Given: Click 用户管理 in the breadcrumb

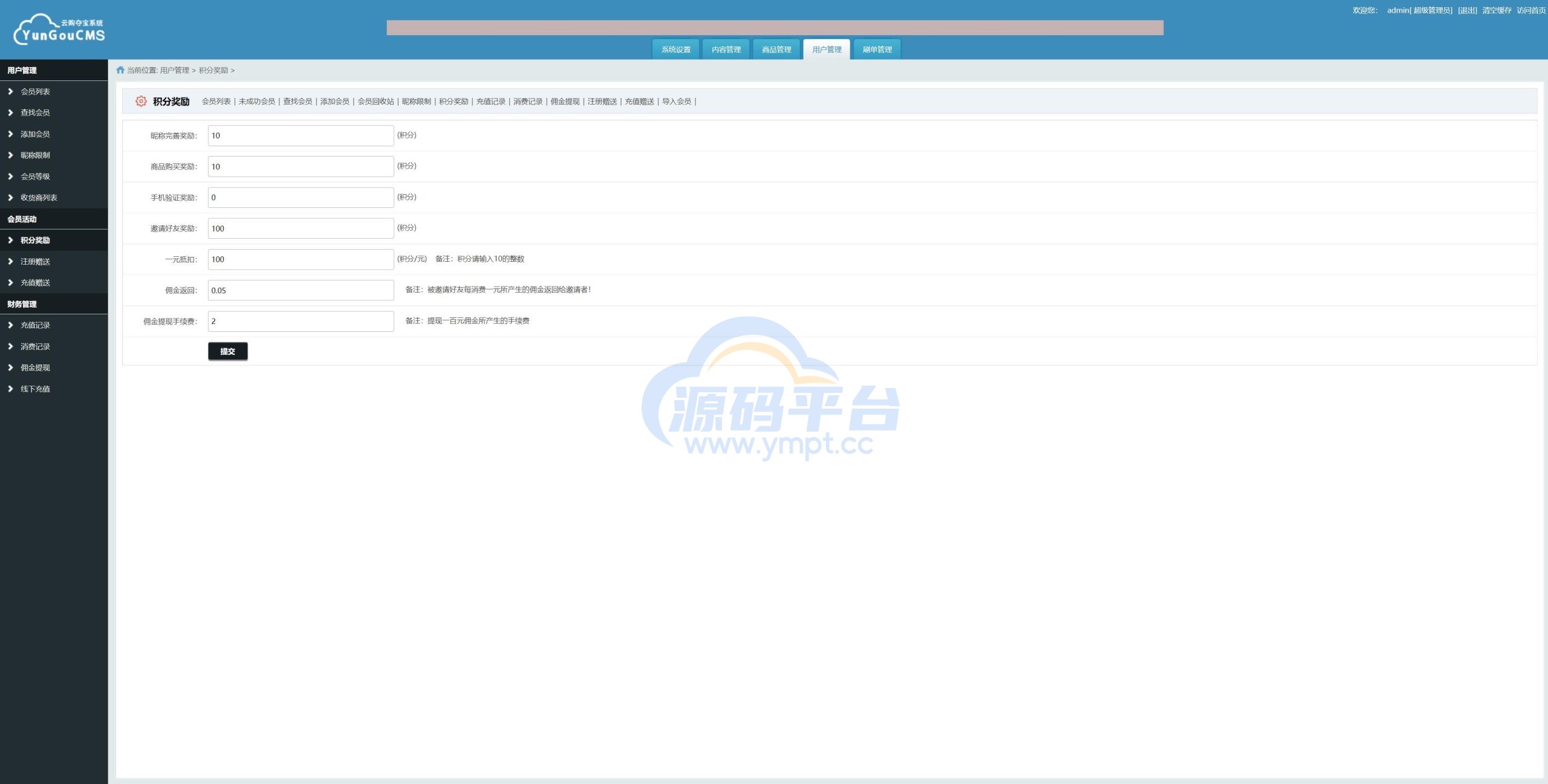Looking at the screenshot, I should 174,70.
